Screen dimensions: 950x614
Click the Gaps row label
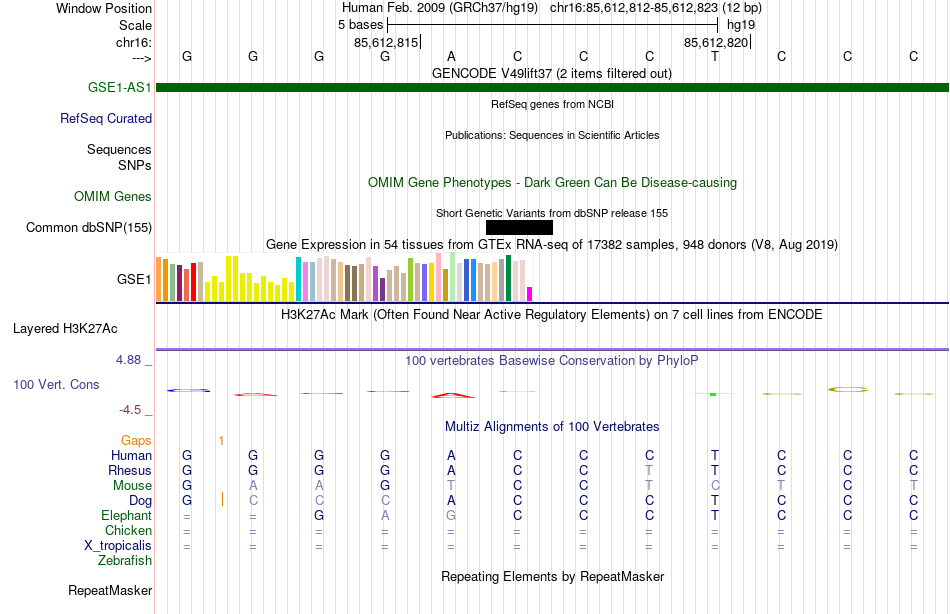pos(136,441)
